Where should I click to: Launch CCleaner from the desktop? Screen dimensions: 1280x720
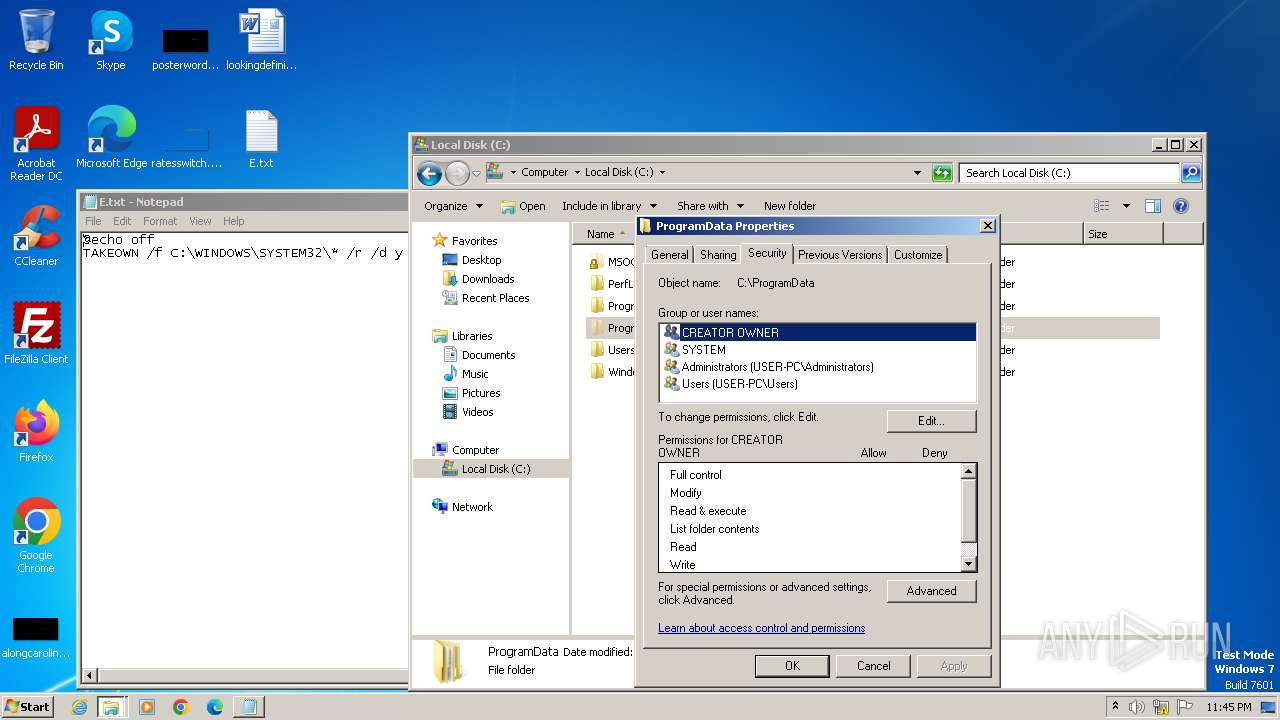pyautogui.click(x=36, y=235)
